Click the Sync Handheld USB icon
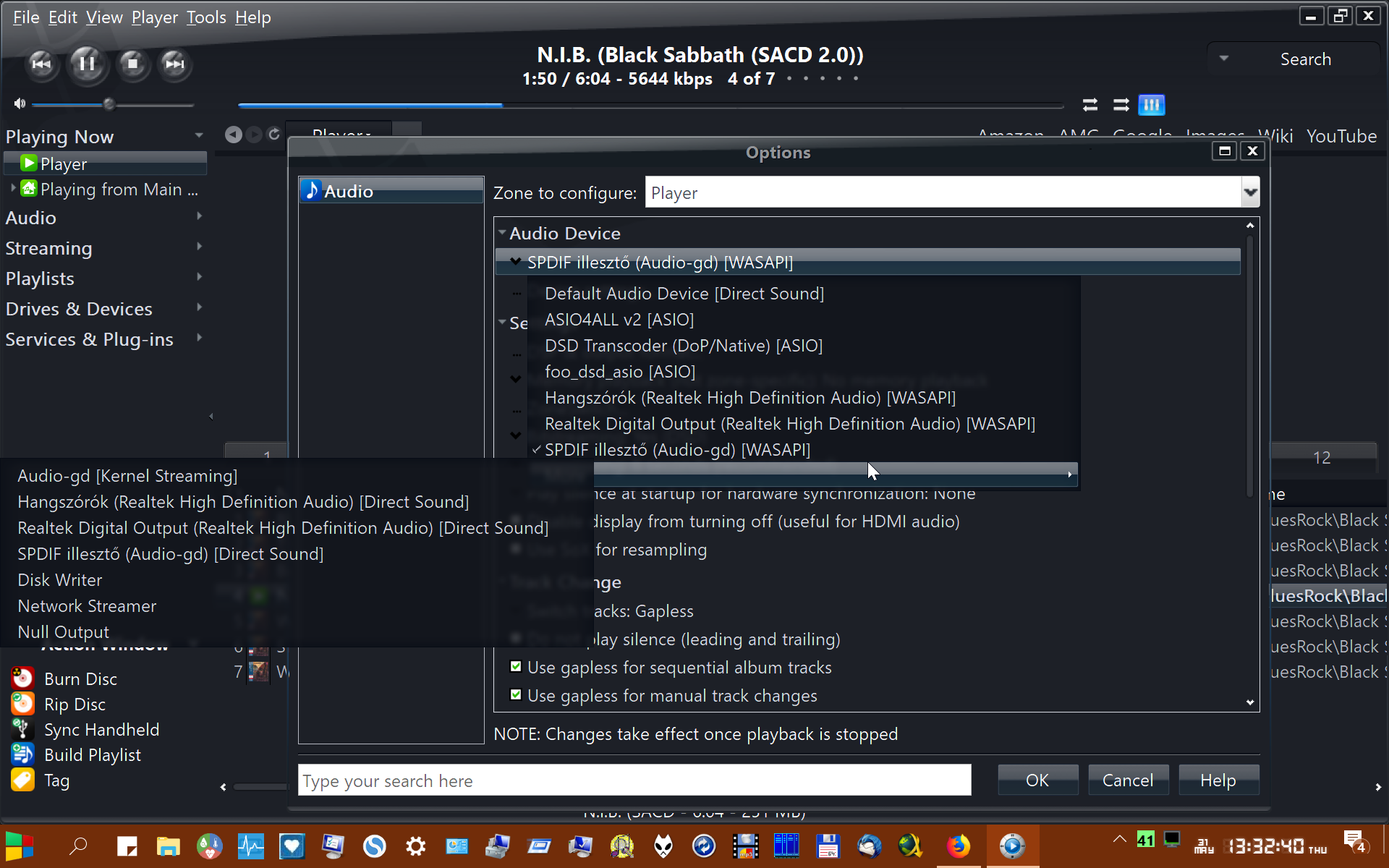This screenshot has height=868, width=1389. point(22,728)
